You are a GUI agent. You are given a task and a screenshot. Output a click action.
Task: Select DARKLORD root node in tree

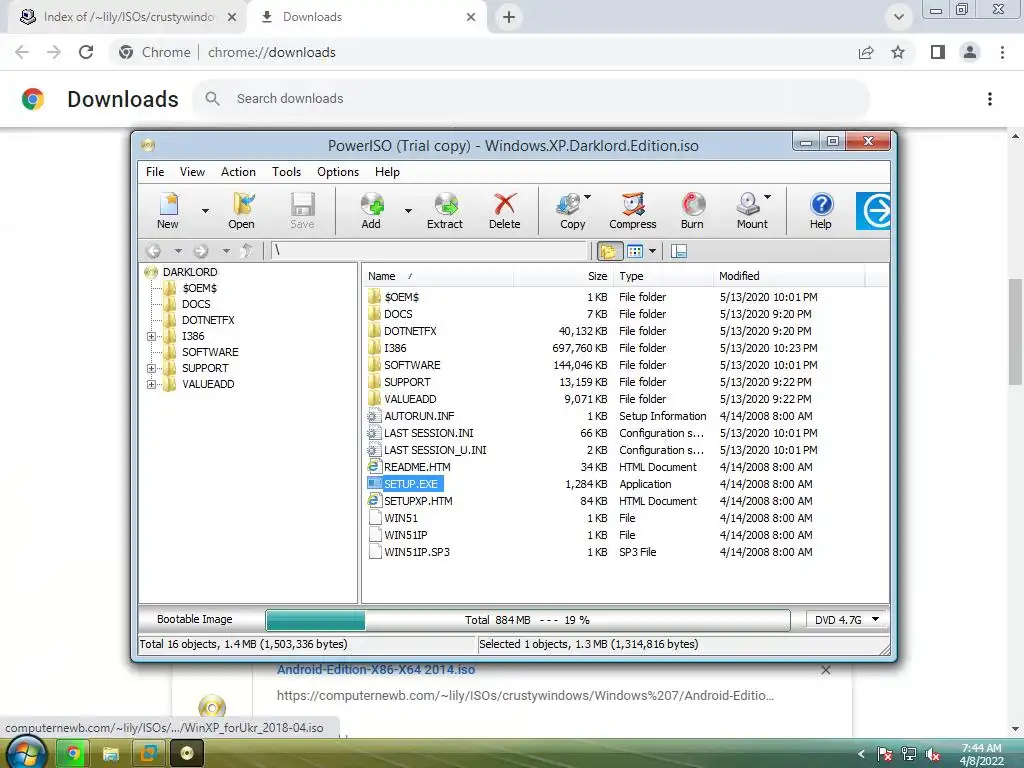click(x=190, y=272)
